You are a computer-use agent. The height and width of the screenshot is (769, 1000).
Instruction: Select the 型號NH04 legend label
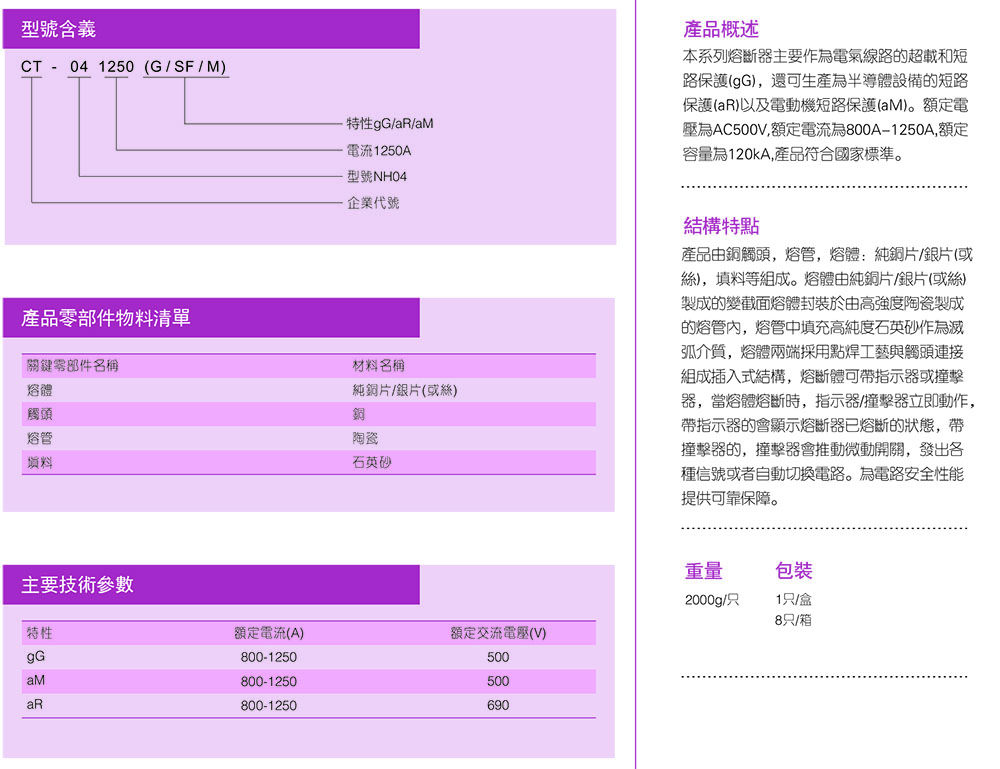click(377, 177)
